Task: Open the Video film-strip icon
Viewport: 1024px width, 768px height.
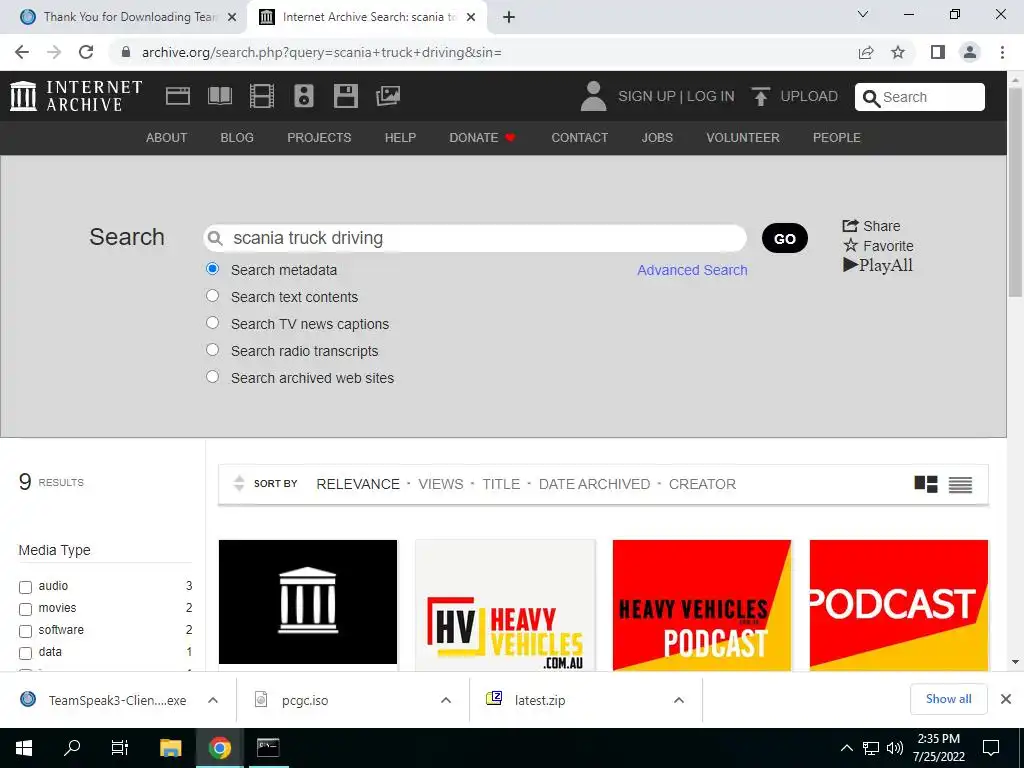Action: tap(261, 96)
